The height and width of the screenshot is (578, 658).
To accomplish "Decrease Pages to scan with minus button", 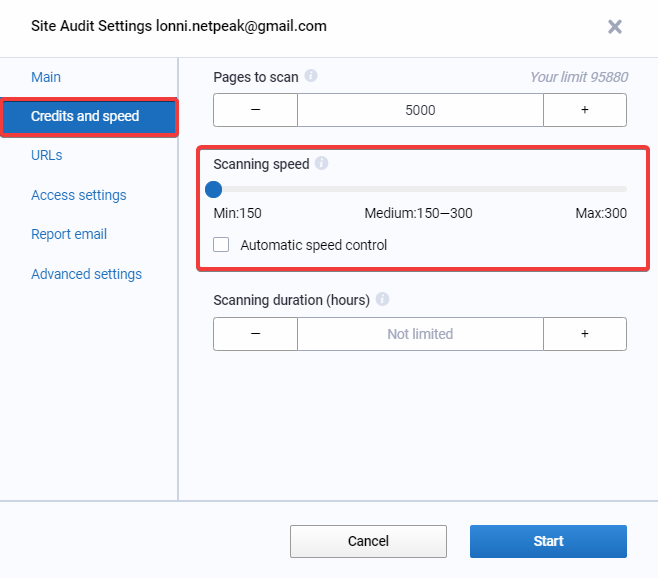I will 255,110.
